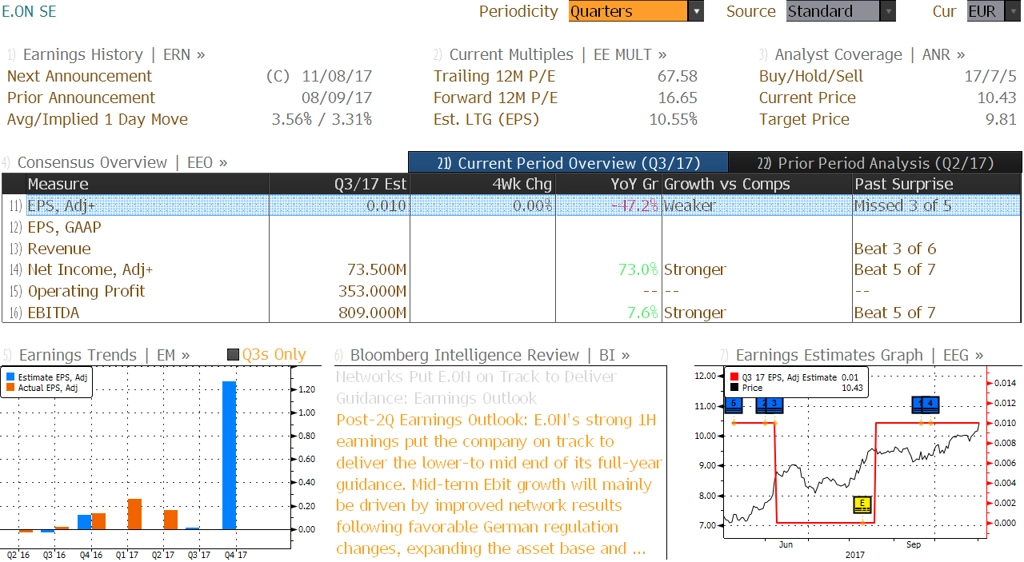The width and height of the screenshot is (1024, 562).
Task: Click the Next Announcement date 11/08/17
Action: point(337,76)
